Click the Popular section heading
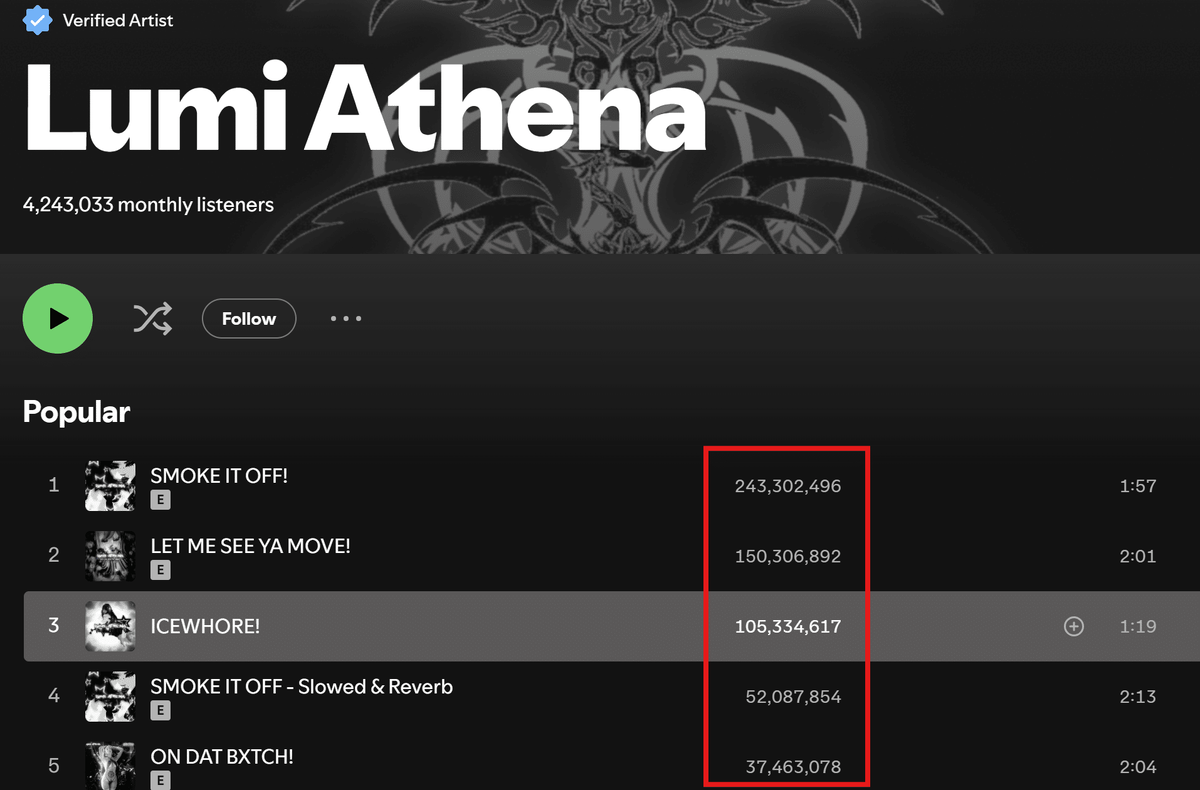 coord(76,411)
